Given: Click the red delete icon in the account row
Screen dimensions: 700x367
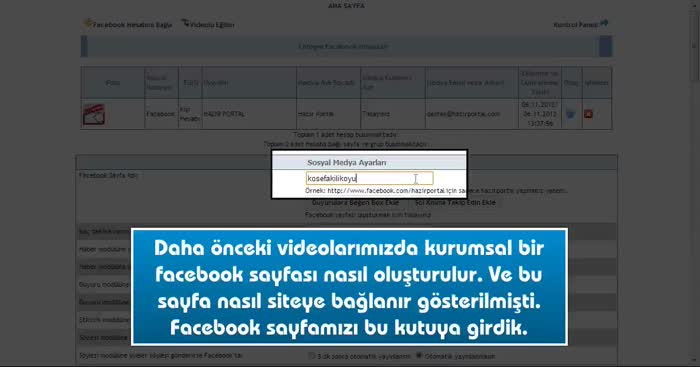Looking at the screenshot, I should tap(588, 114).
